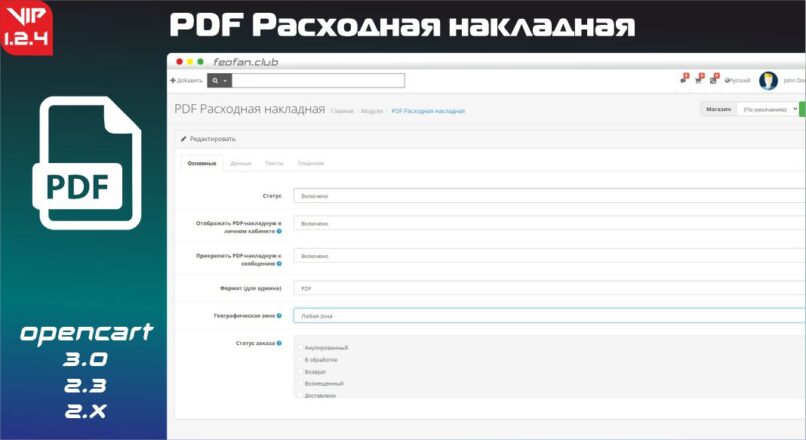
Task: Click the pencil icon beside Редактировать
Action: 184,139
